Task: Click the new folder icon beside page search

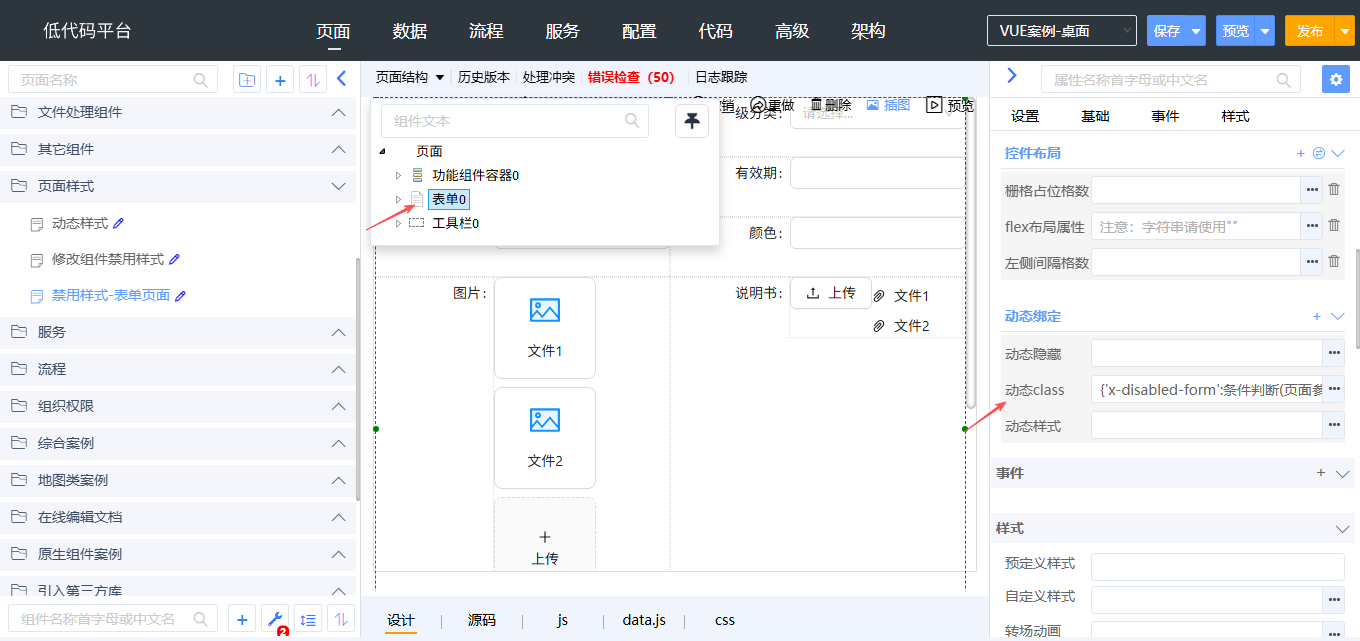Action: click(x=247, y=80)
